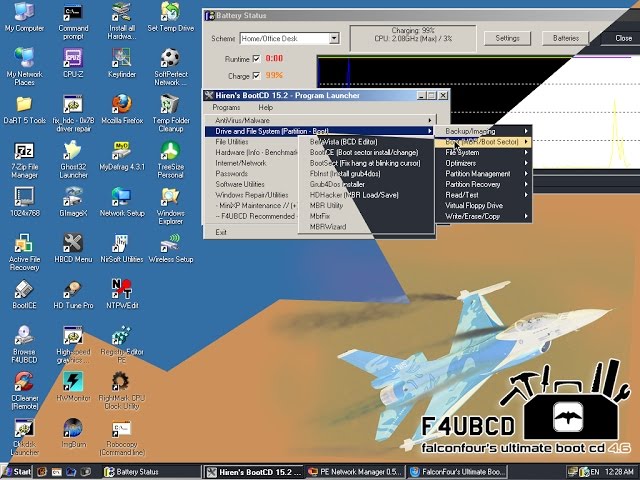Expand the Partition Management submenu
Screen dimensions: 640x480
tap(484, 173)
